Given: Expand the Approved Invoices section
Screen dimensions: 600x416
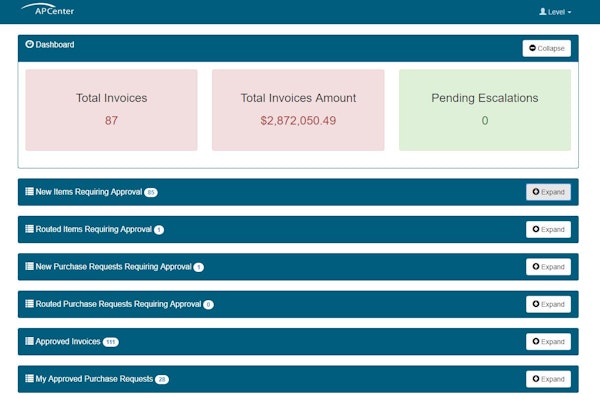Looking at the screenshot, I should point(548,342).
